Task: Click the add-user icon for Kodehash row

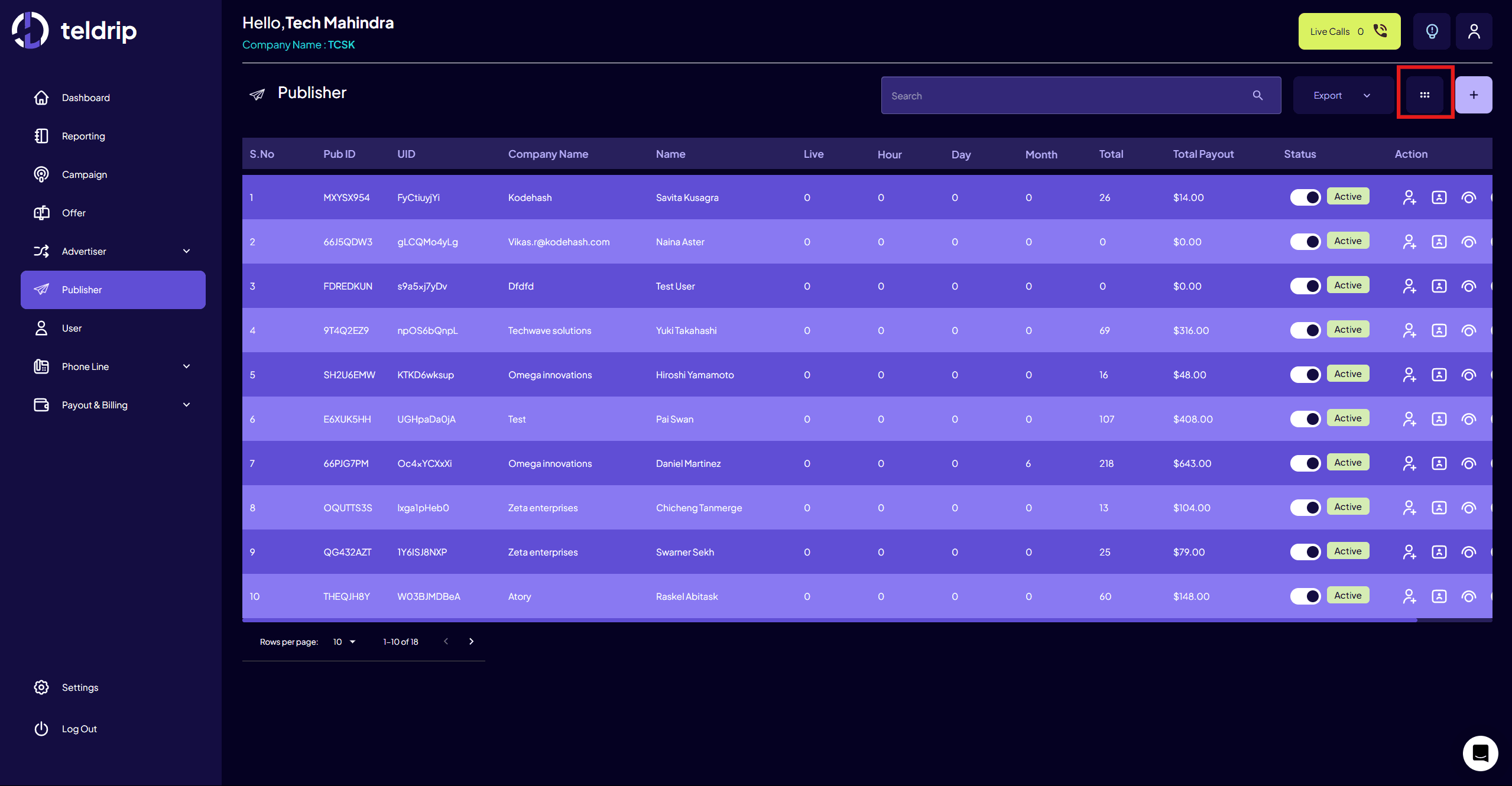Action: (x=1410, y=197)
